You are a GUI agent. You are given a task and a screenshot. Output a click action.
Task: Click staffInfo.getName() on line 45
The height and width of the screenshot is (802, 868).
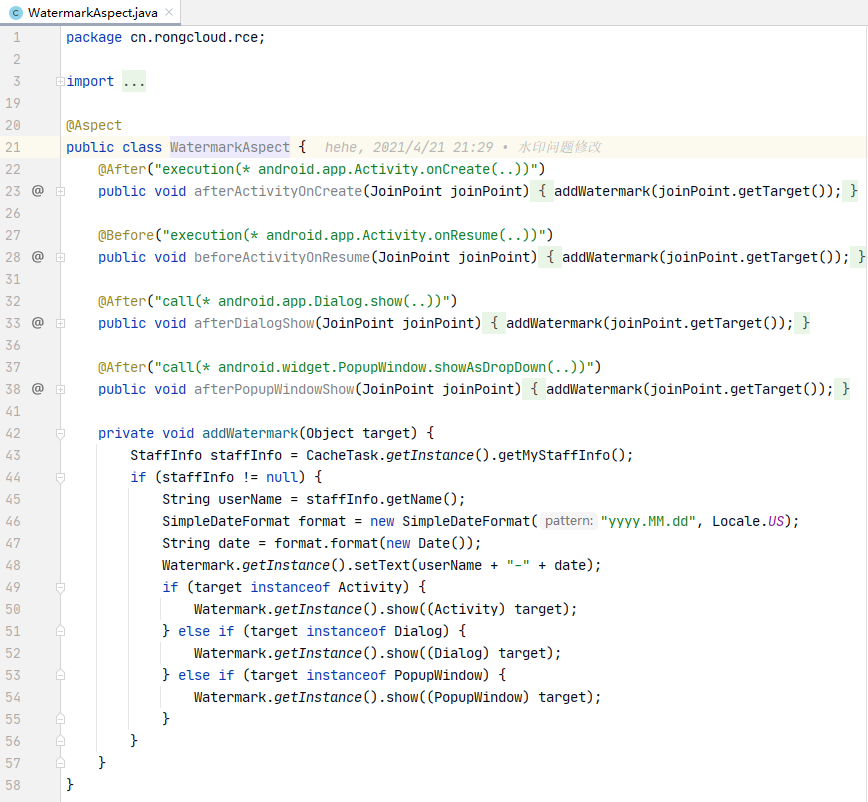(x=381, y=499)
